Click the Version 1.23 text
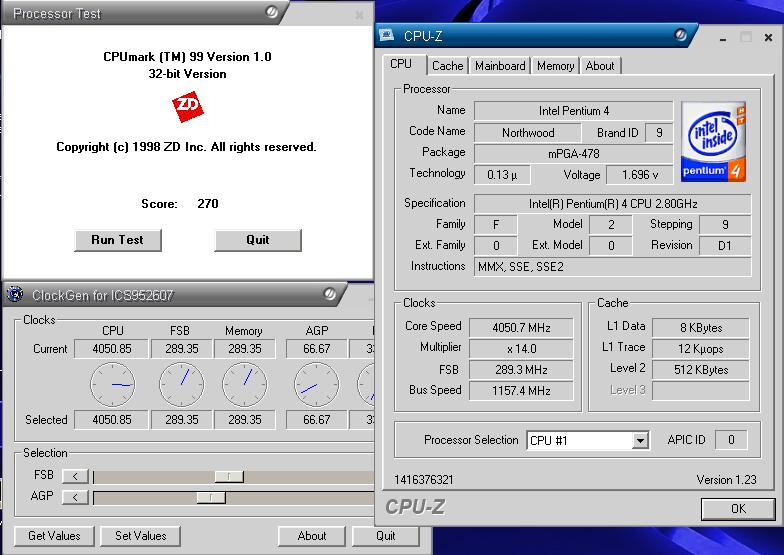 click(726, 480)
